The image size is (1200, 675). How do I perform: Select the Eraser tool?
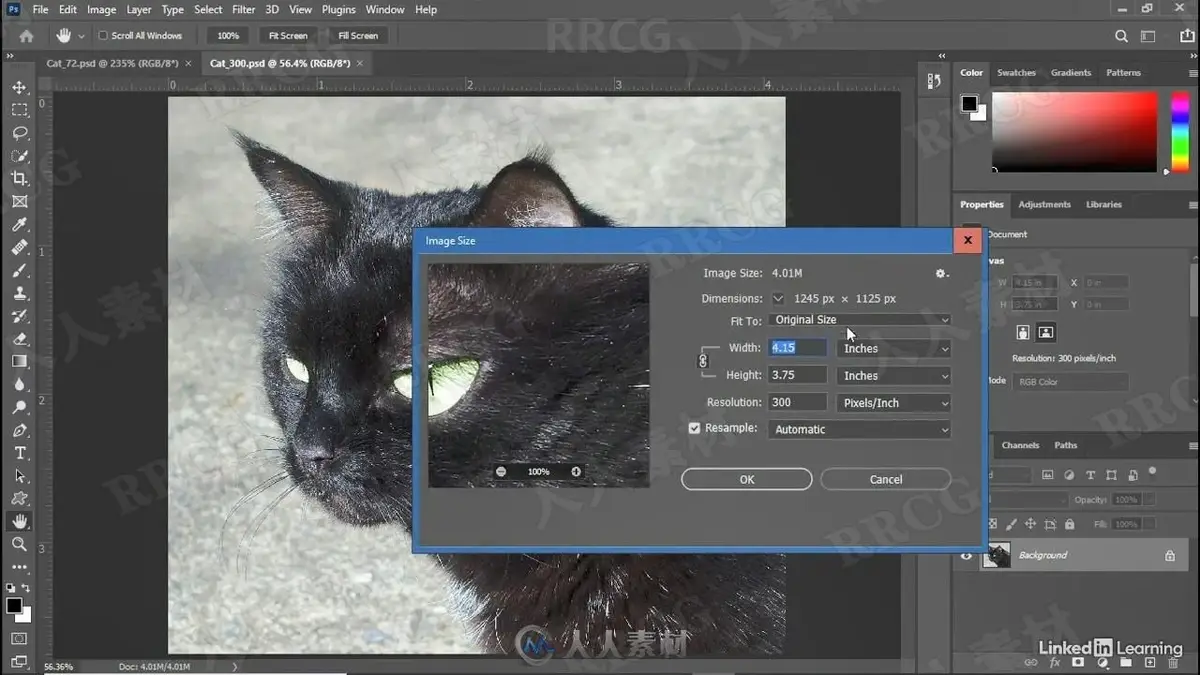(x=19, y=339)
